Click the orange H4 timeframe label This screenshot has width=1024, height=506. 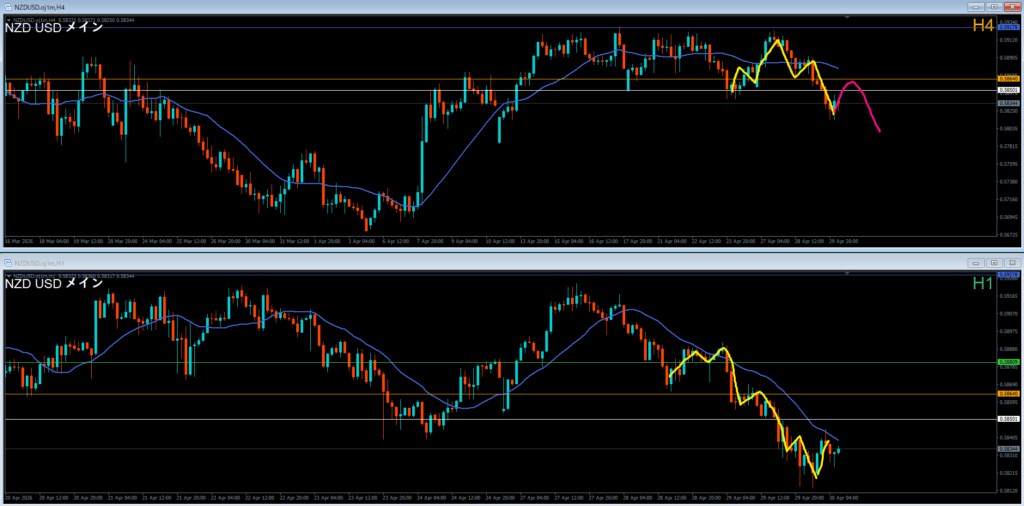982,26
